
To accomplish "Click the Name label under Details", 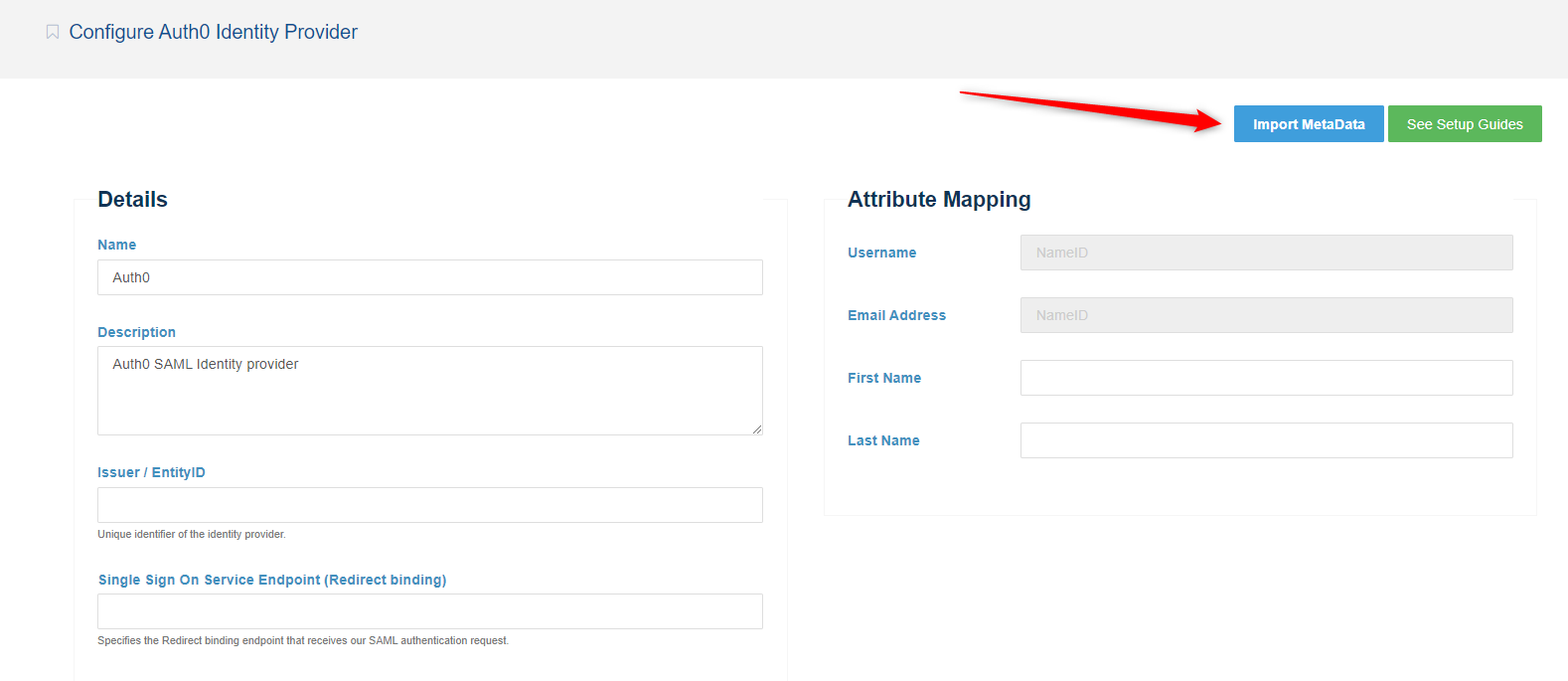I will 116,245.
